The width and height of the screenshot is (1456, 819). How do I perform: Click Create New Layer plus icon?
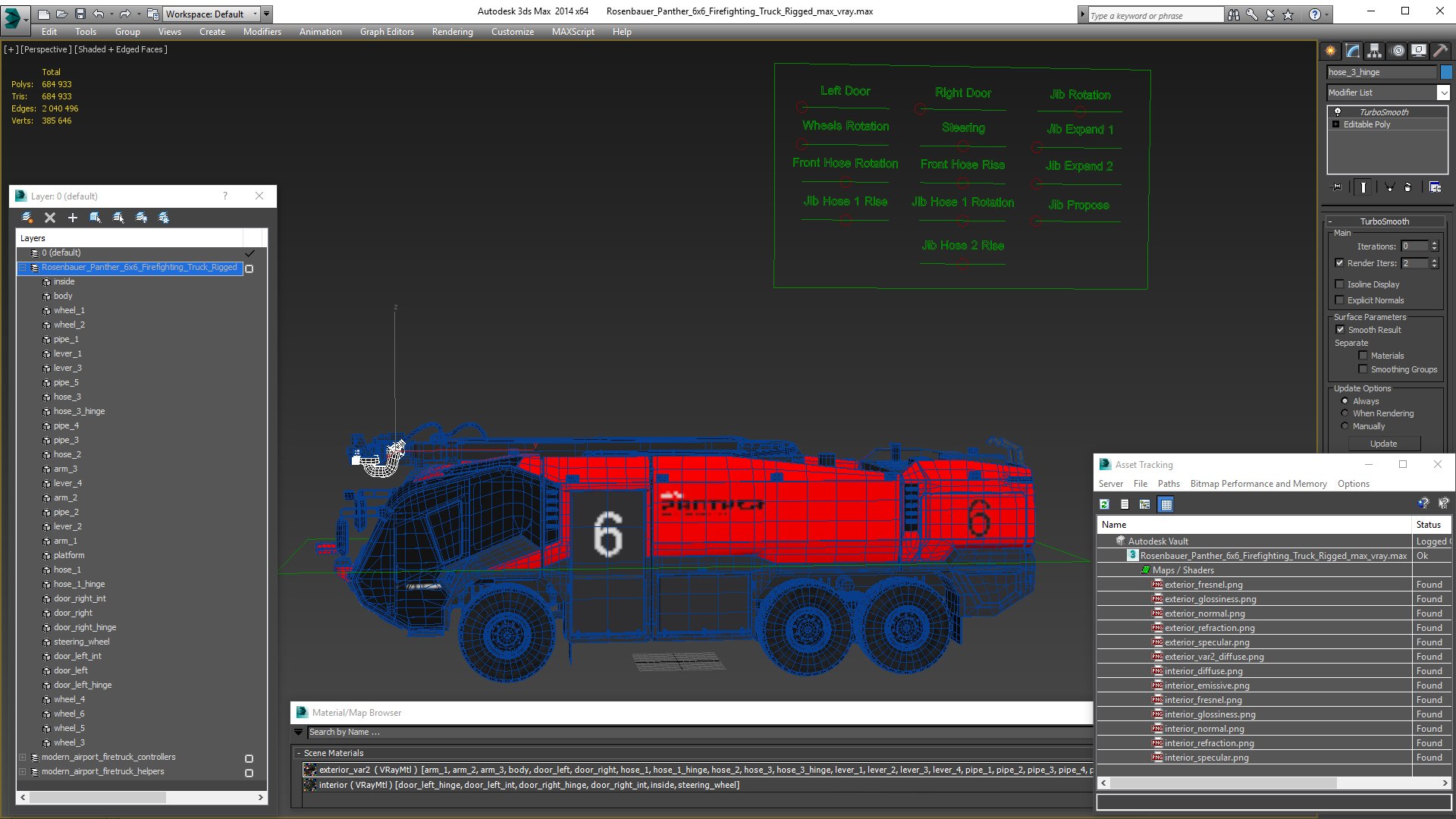click(x=73, y=218)
